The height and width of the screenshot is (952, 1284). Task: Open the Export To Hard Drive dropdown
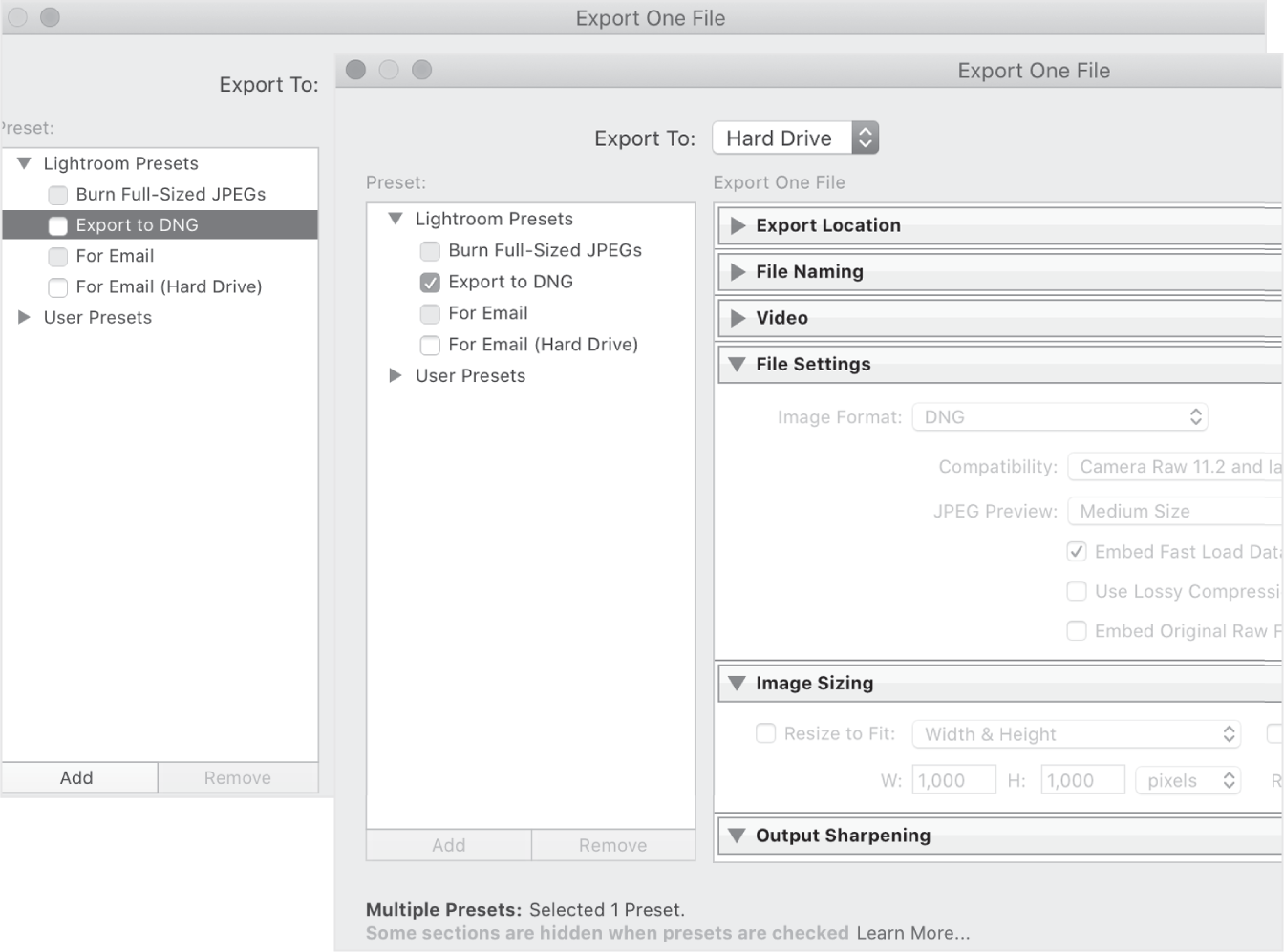796,138
